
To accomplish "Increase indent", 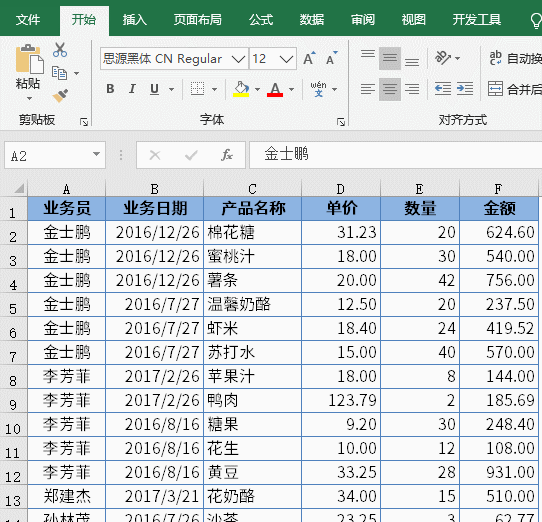I will click(465, 89).
